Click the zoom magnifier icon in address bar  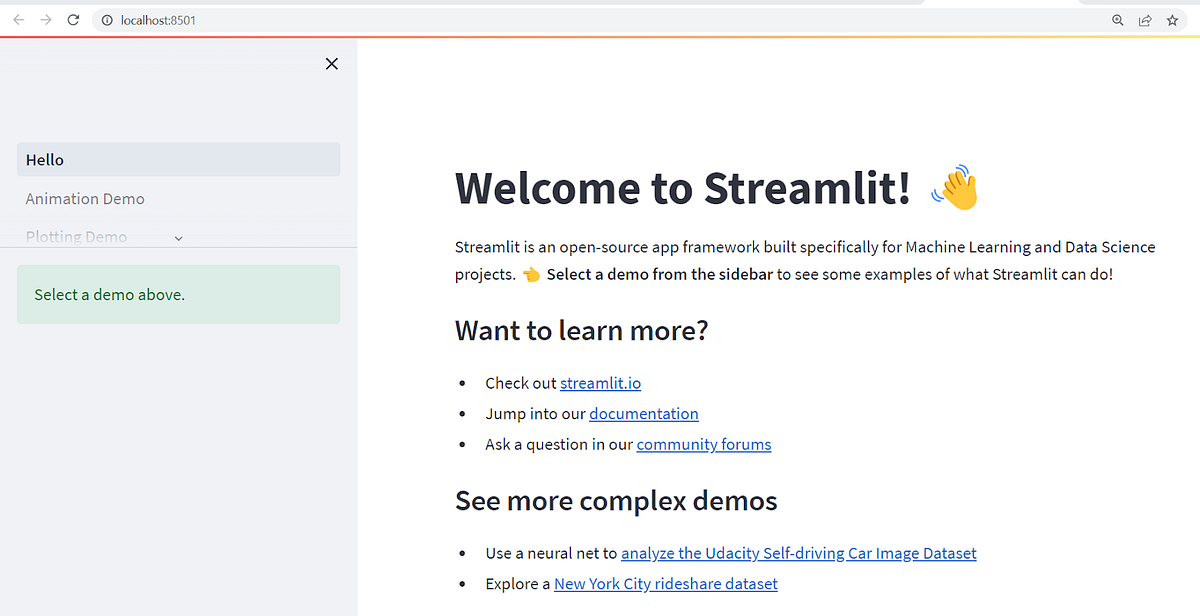point(1117,19)
